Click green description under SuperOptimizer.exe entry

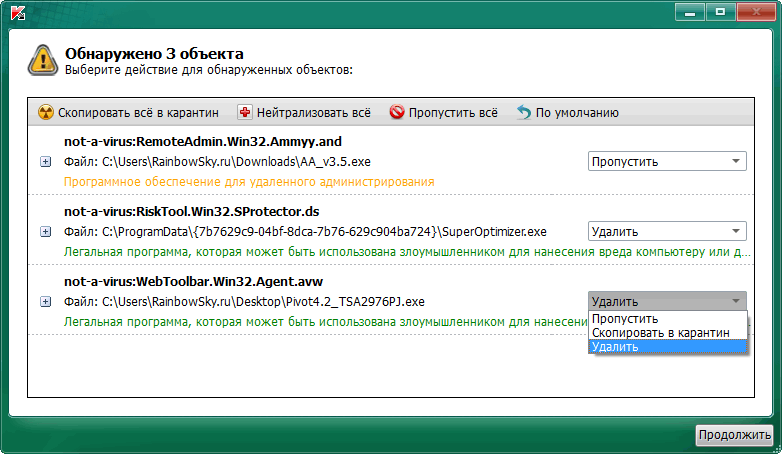[x=407, y=251]
